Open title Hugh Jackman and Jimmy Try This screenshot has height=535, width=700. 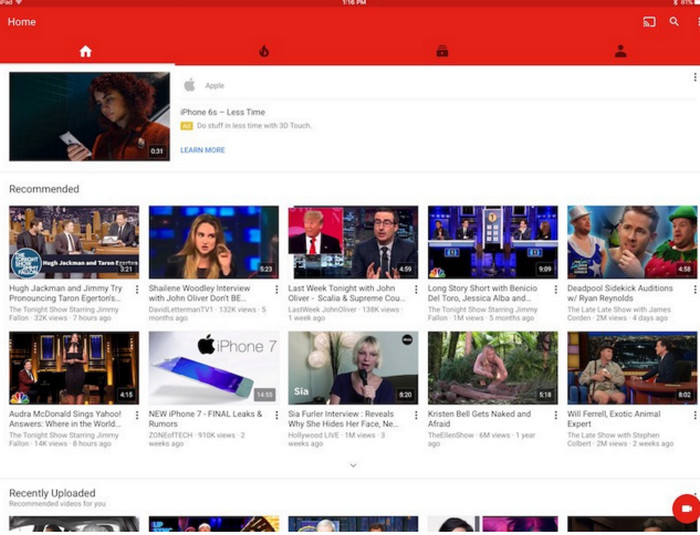(66, 293)
